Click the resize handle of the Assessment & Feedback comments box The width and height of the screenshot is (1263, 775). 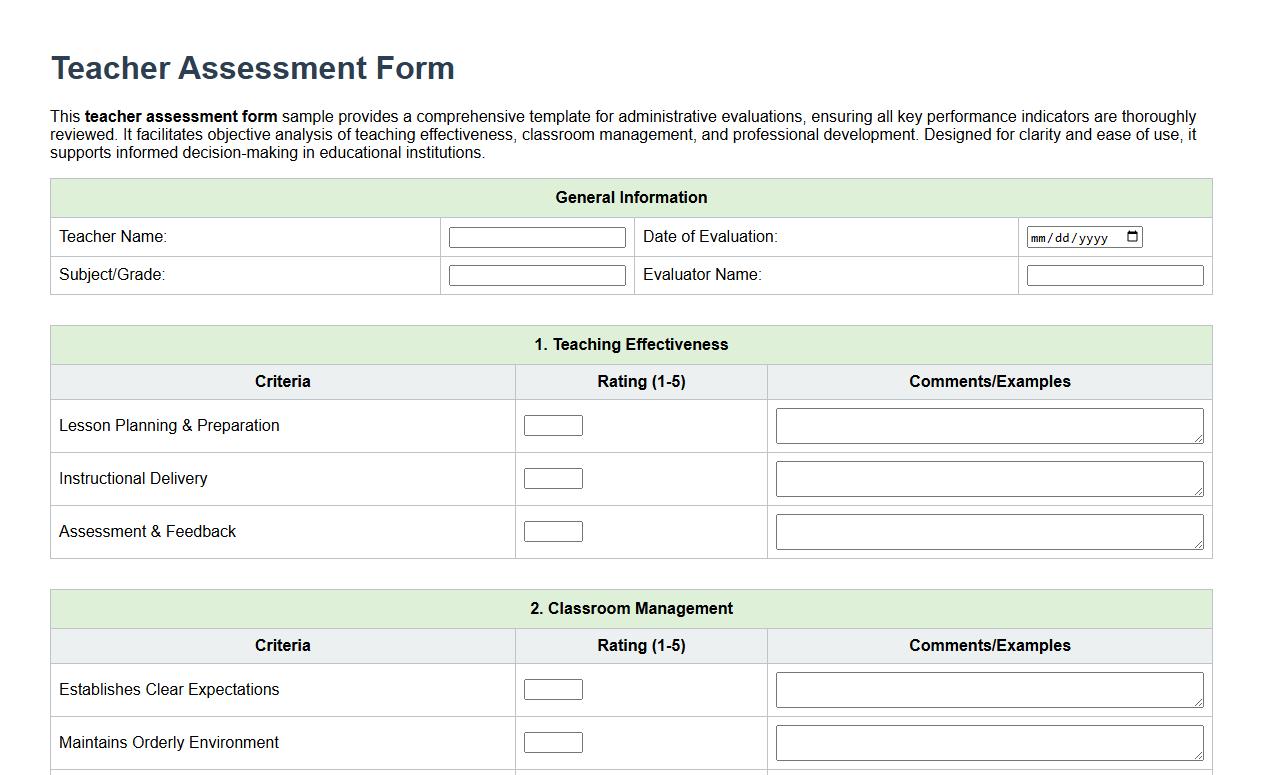1199,544
